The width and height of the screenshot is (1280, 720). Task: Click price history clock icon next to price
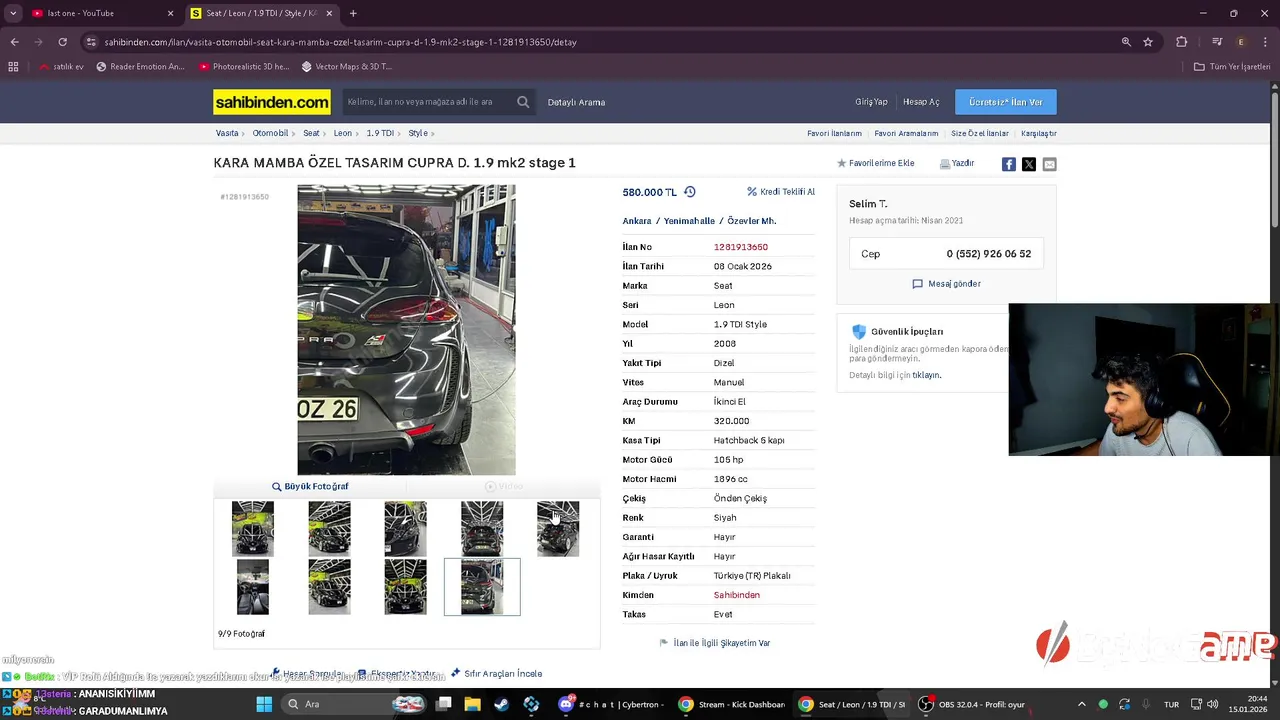click(x=689, y=192)
